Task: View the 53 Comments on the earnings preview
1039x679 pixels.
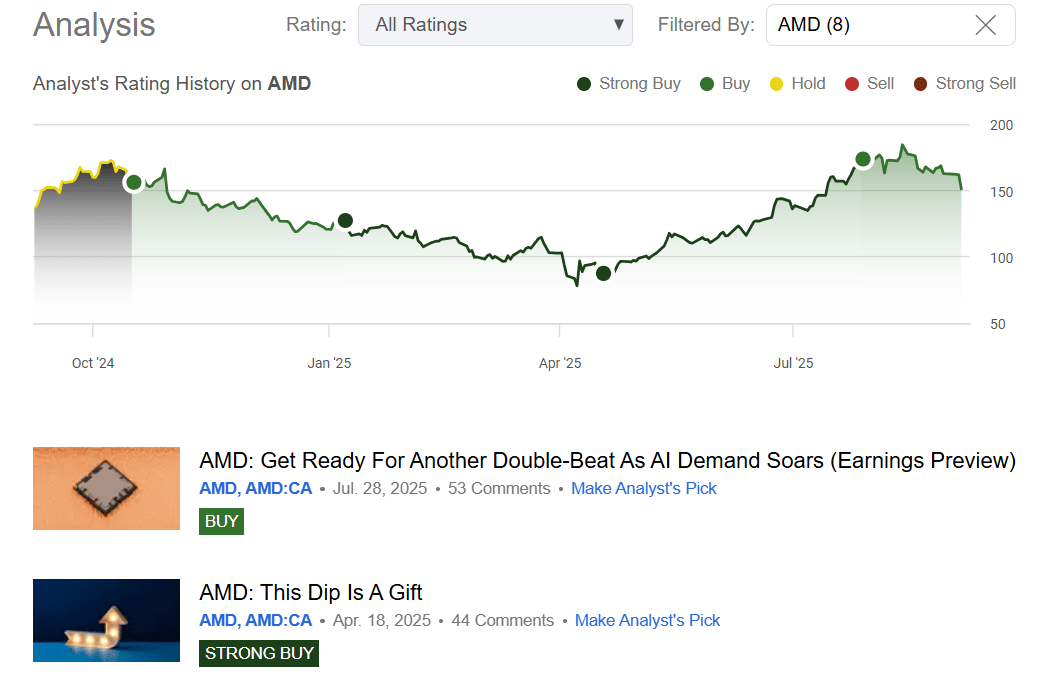Action: 499,489
